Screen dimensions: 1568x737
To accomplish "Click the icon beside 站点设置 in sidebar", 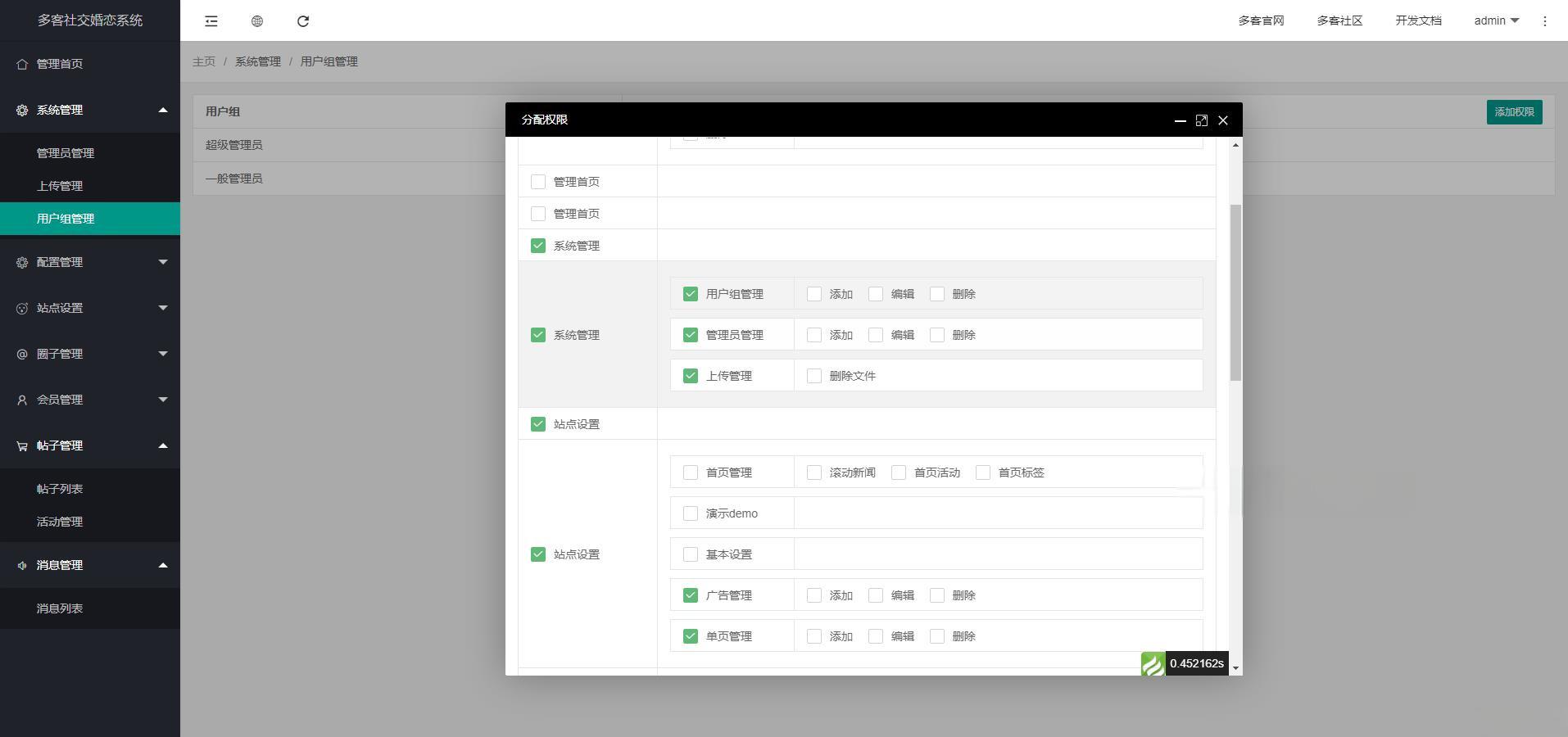I will (22, 308).
